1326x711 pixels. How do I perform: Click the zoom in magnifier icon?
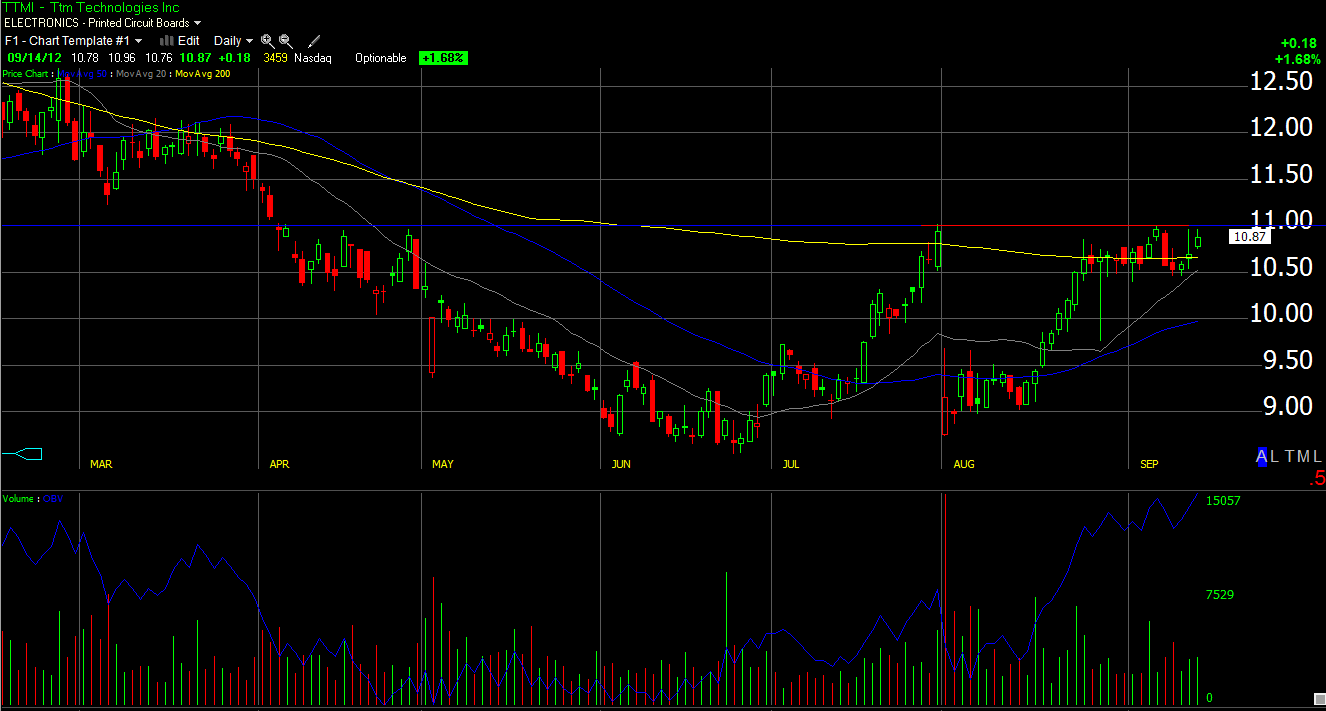[267, 41]
